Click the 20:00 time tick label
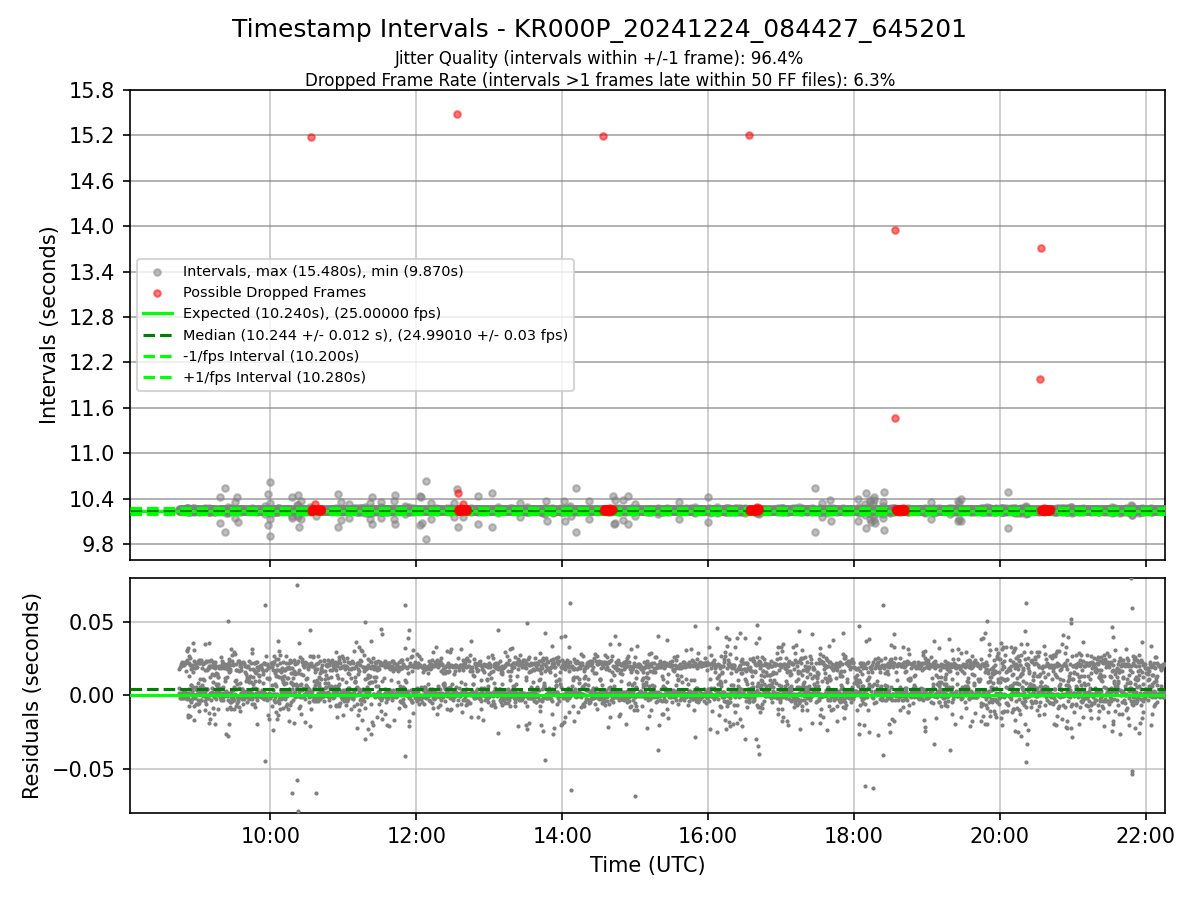Viewport: 1200px width, 900px height. tap(1000, 835)
